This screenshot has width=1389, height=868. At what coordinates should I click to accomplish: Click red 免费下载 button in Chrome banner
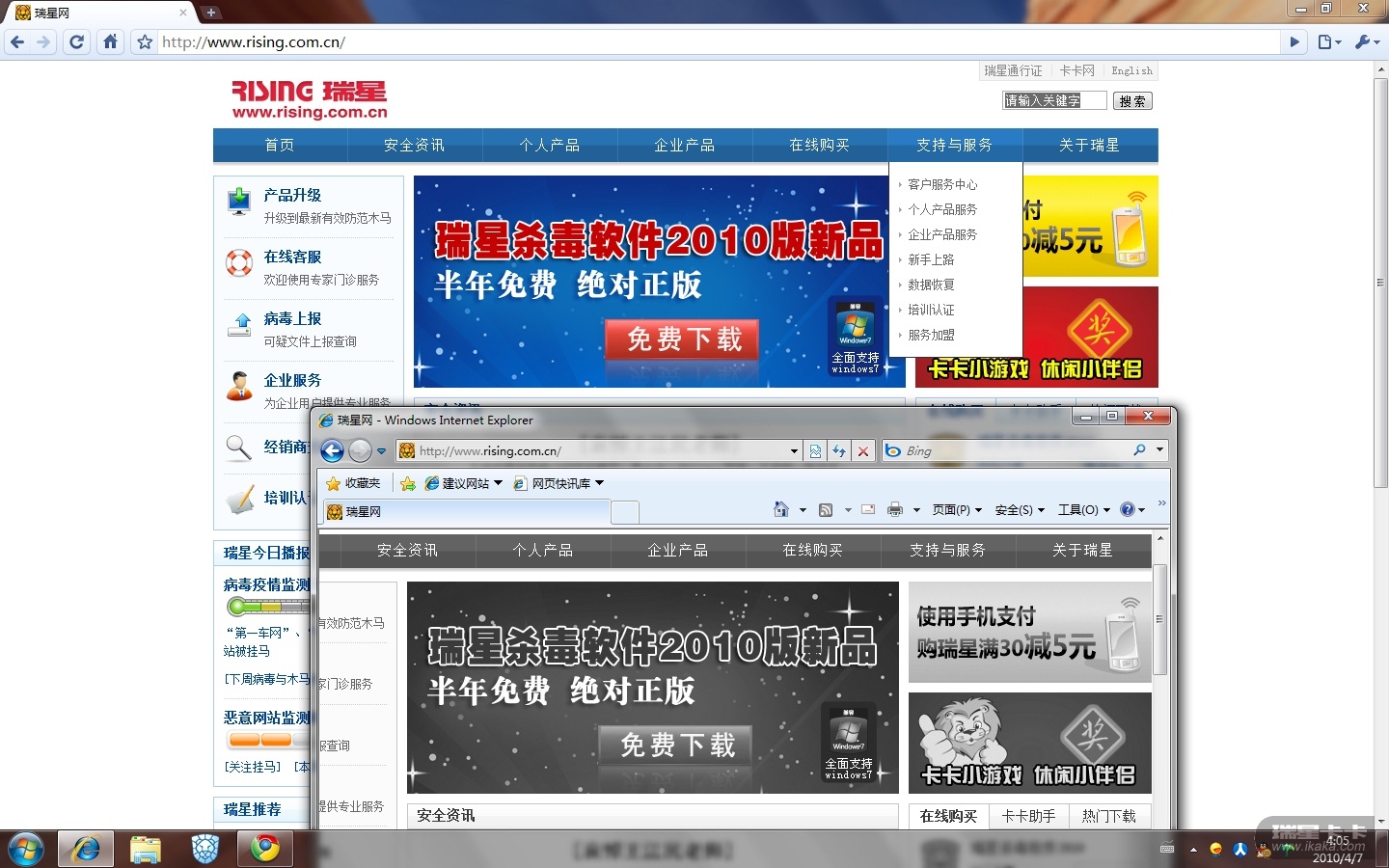pyautogui.click(x=682, y=339)
